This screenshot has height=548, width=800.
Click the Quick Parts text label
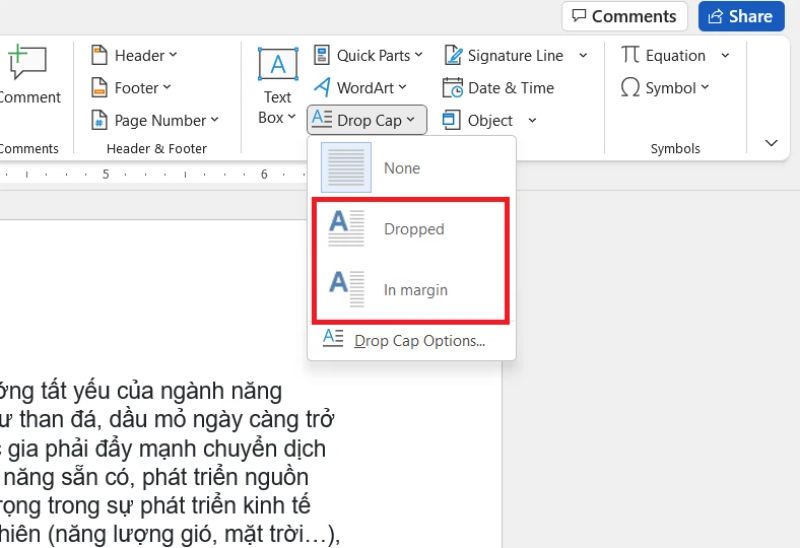373,55
